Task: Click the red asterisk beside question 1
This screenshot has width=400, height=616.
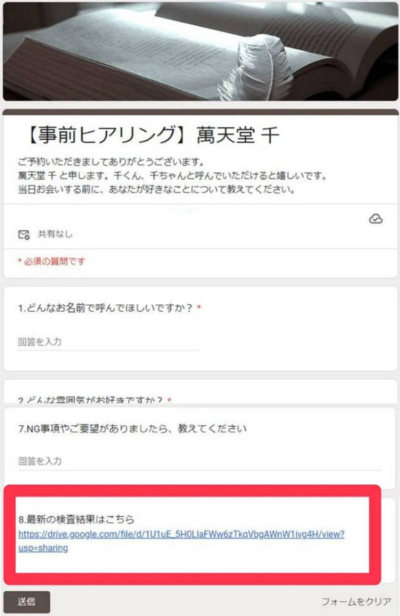Action: [199, 308]
